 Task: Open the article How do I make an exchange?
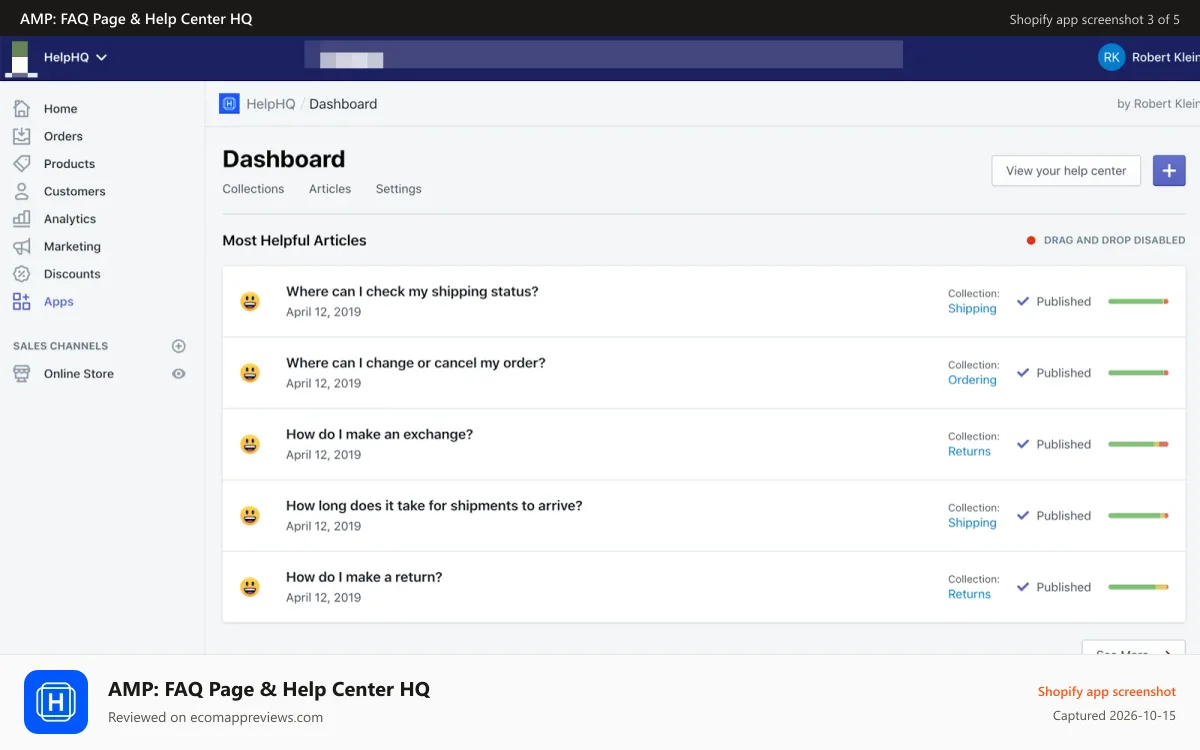pos(379,434)
